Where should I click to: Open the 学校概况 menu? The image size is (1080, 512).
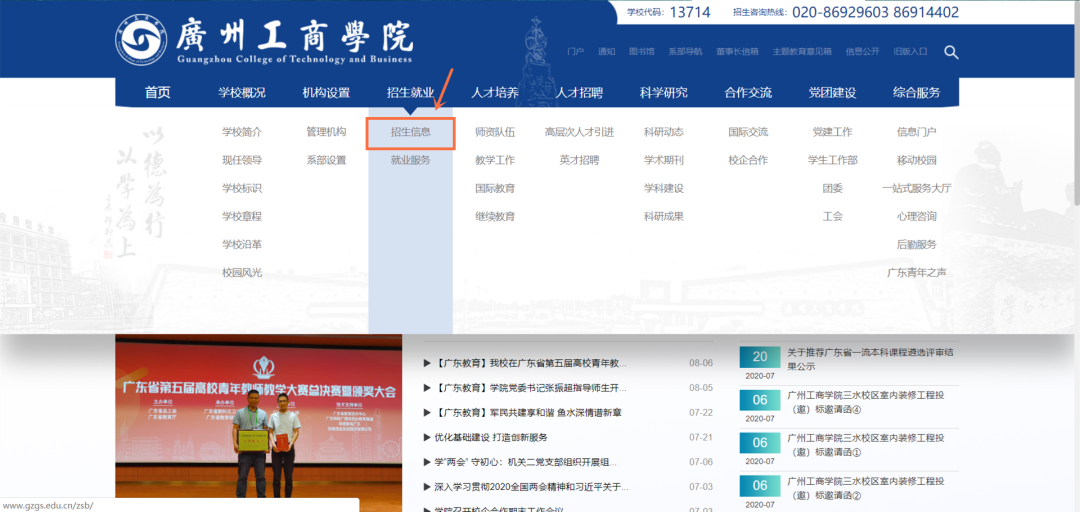242,93
